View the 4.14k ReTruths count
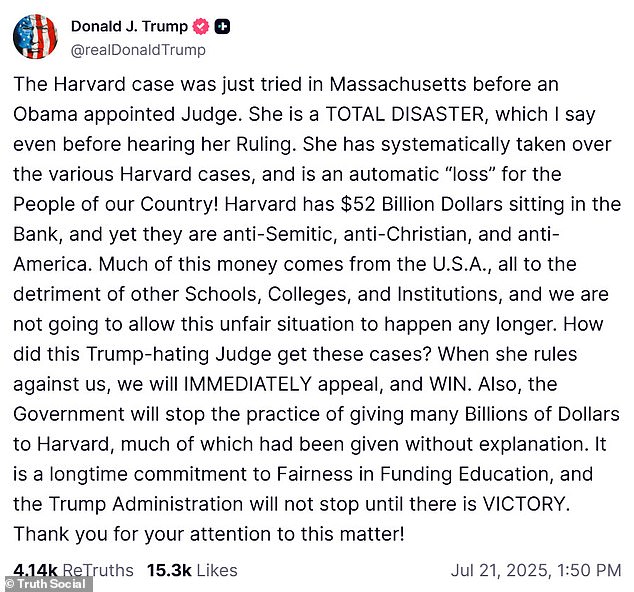 point(73,571)
